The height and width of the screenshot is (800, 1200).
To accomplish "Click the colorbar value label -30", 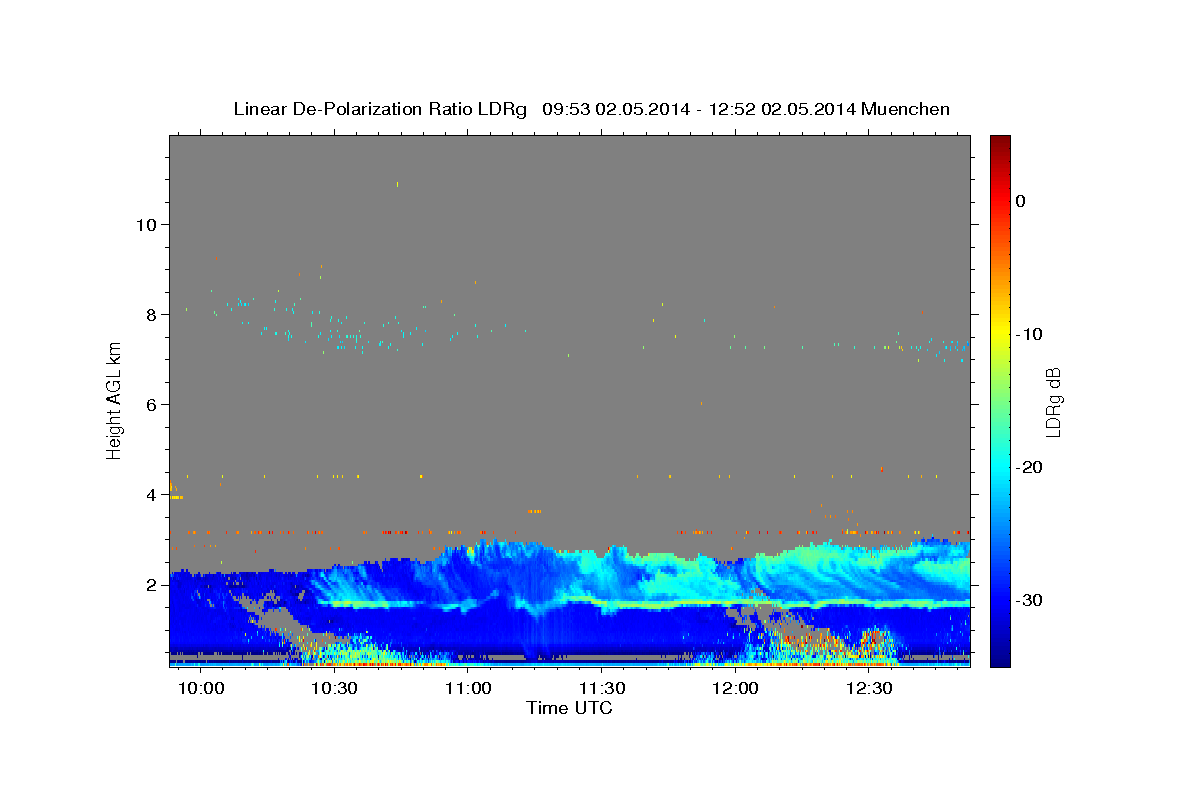I will coord(1030,600).
